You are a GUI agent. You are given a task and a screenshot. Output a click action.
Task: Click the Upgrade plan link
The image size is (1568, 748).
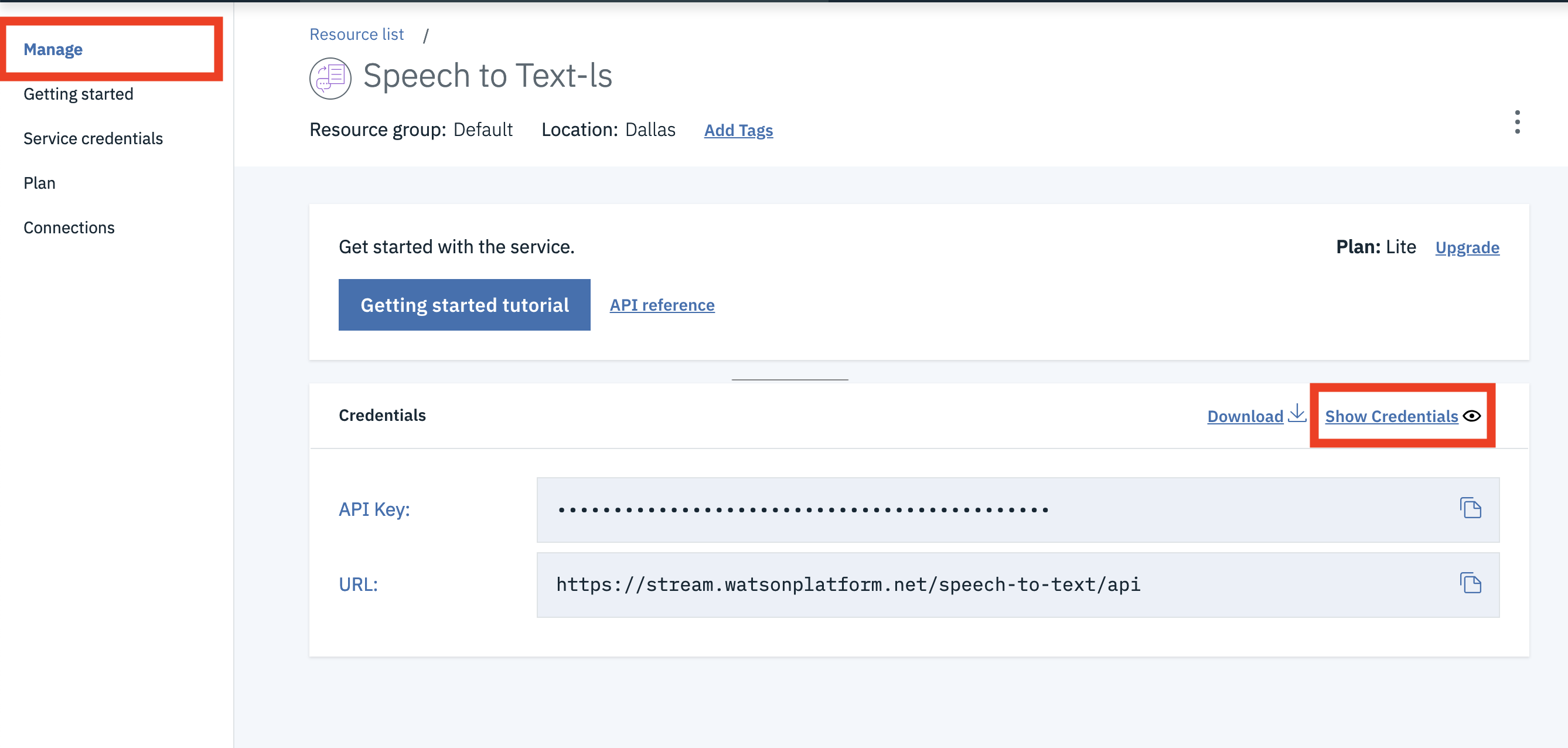pos(1467,247)
